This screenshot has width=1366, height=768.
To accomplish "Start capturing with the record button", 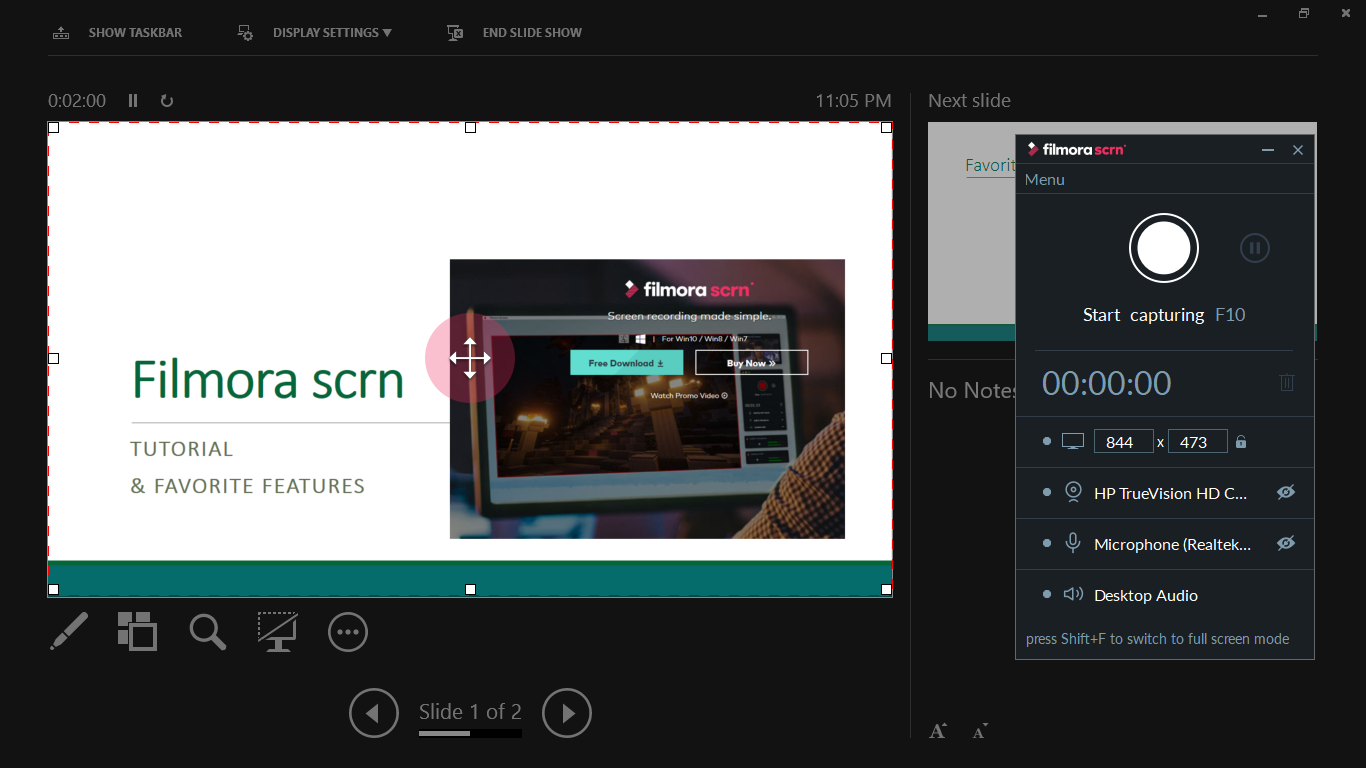I will click(1163, 247).
